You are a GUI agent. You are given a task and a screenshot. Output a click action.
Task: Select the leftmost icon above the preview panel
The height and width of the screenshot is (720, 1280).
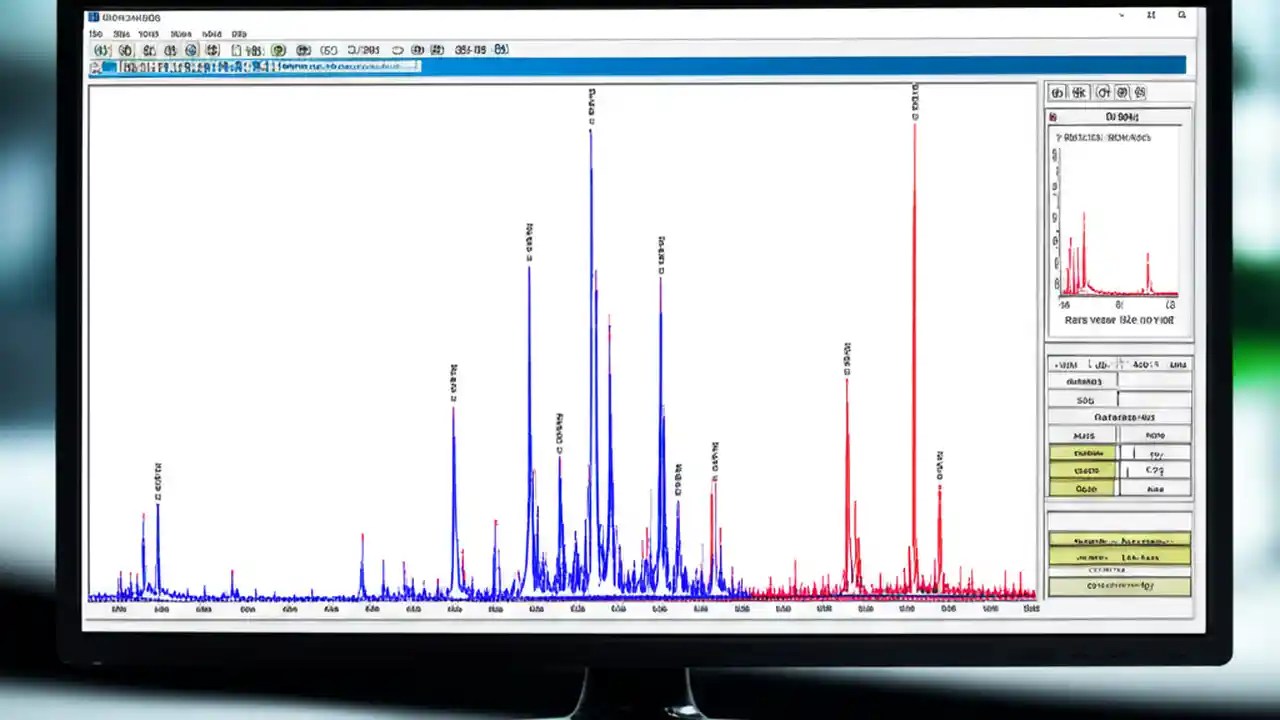pos(1059,92)
